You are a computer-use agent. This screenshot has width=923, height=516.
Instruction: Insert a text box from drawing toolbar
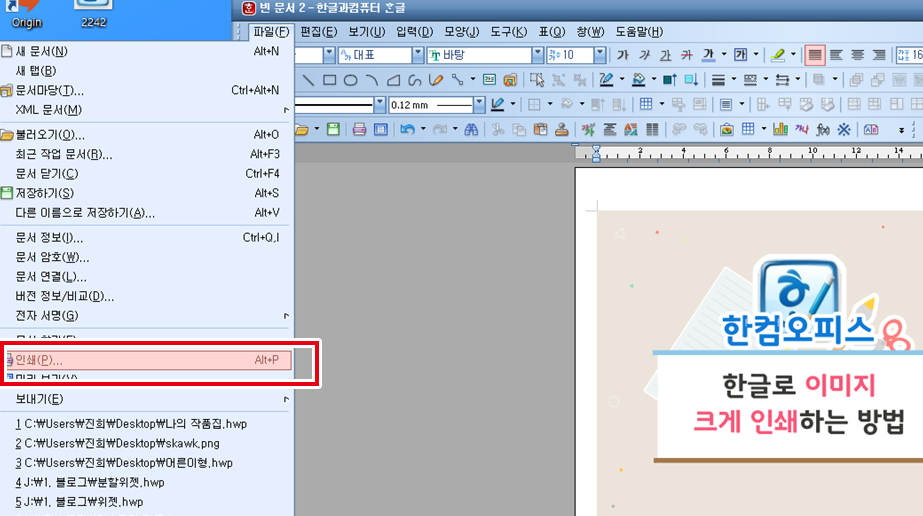coord(489,79)
